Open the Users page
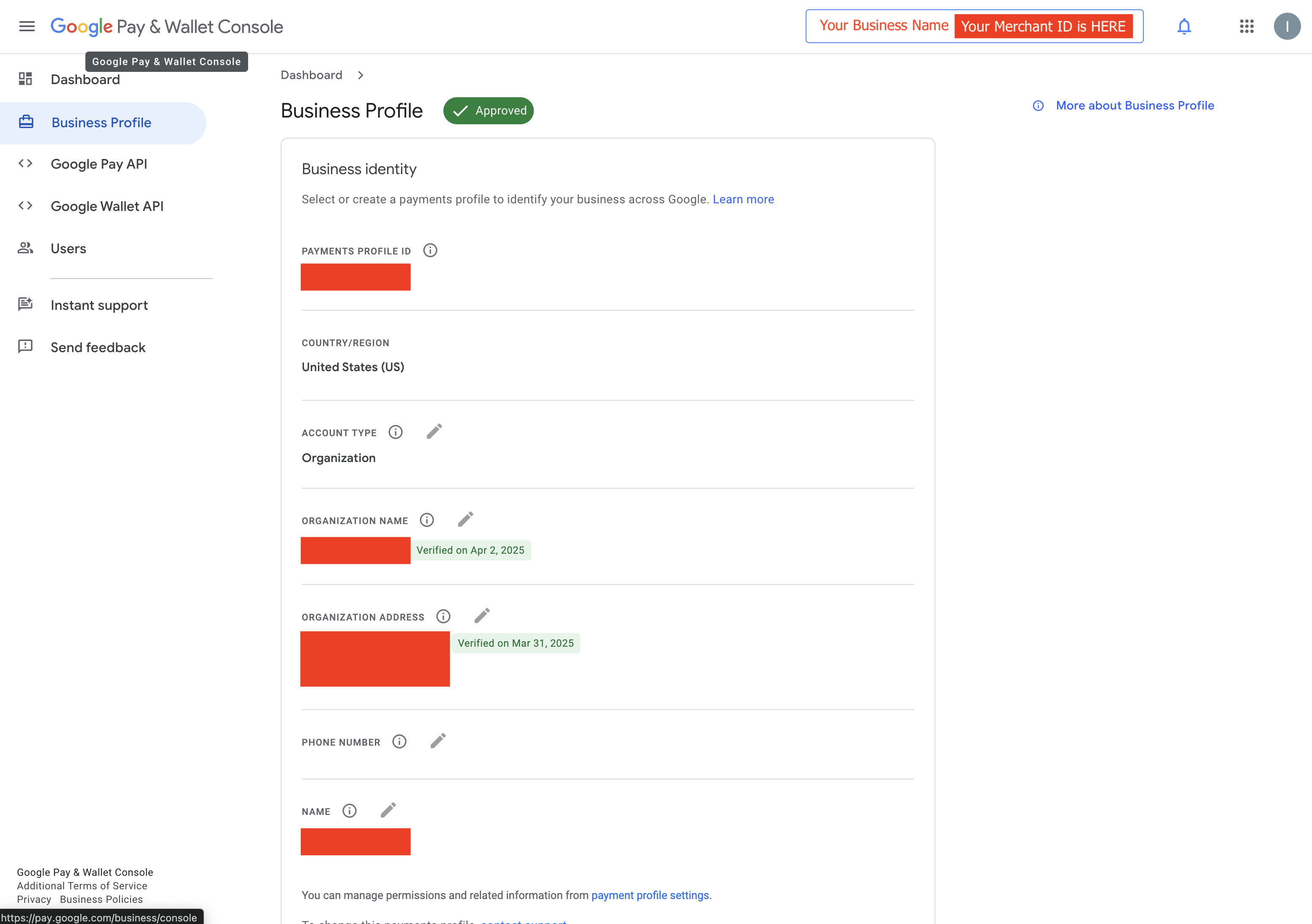The image size is (1312, 924). click(x=68, y=249)
